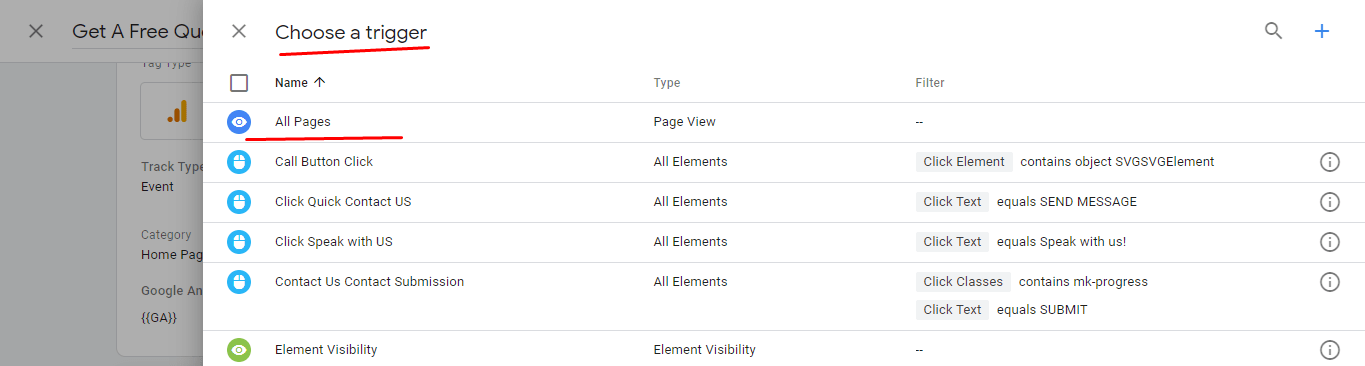Screen dimensions: 1365x366
Task: Show info for Call Button Click trigger
Action: (1330, 162)
